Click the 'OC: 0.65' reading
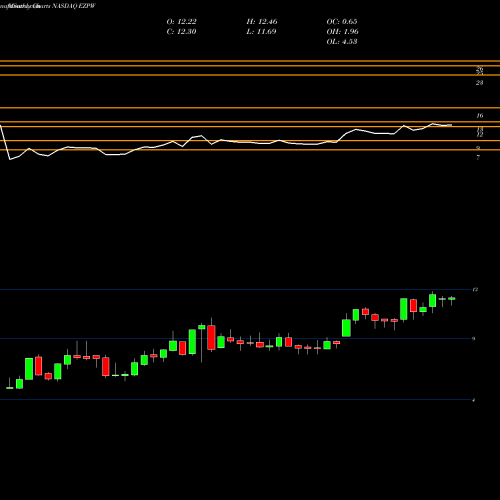500x500 pixels. [342, 22]
